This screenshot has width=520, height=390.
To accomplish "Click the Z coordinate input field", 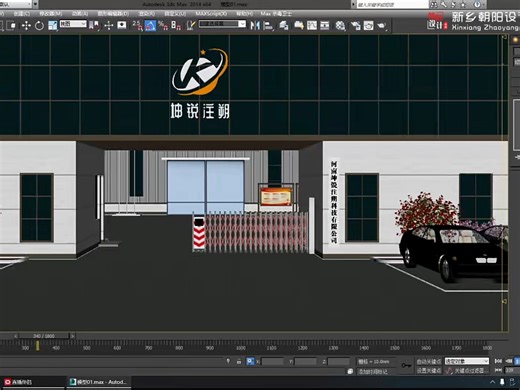I will coord(339,361).
